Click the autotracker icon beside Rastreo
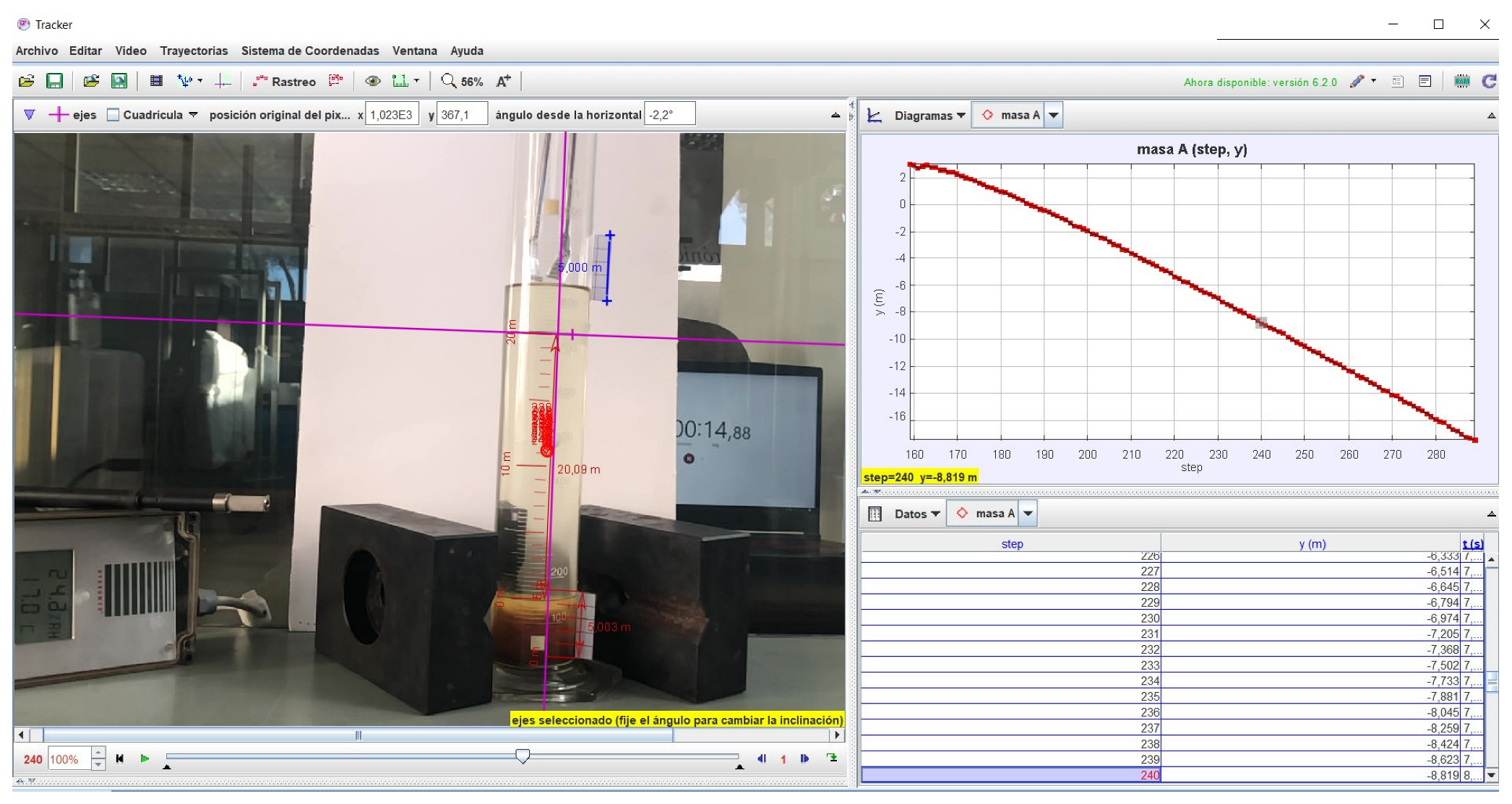 coord(335,81)
